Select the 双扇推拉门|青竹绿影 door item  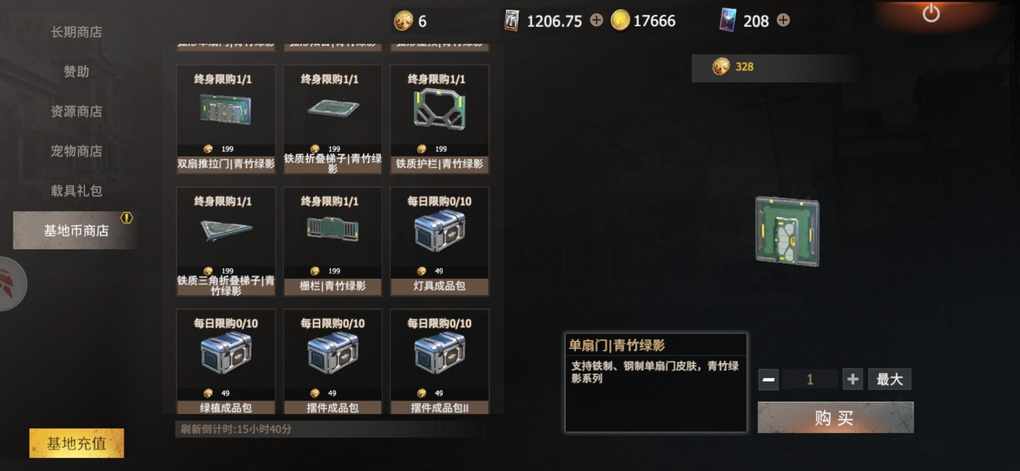(x=226, y=119)
